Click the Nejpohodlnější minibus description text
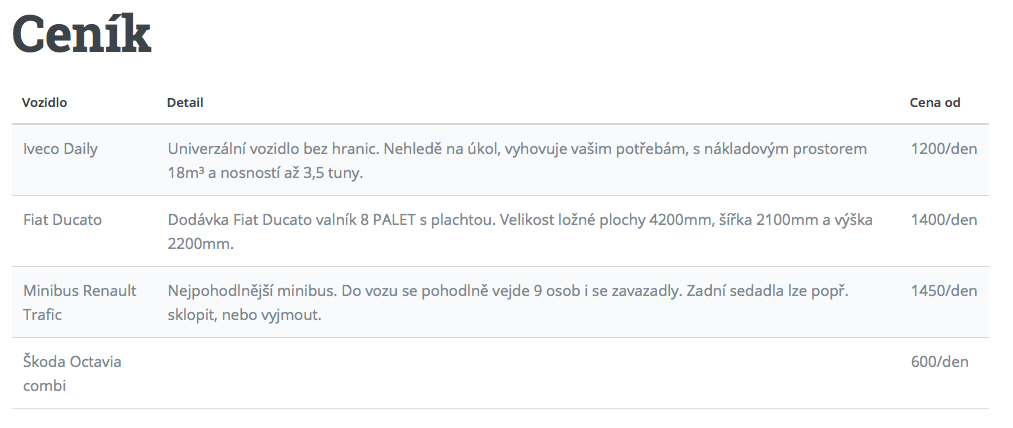Viewport: 1013px width, 428px height. (508, 303)
